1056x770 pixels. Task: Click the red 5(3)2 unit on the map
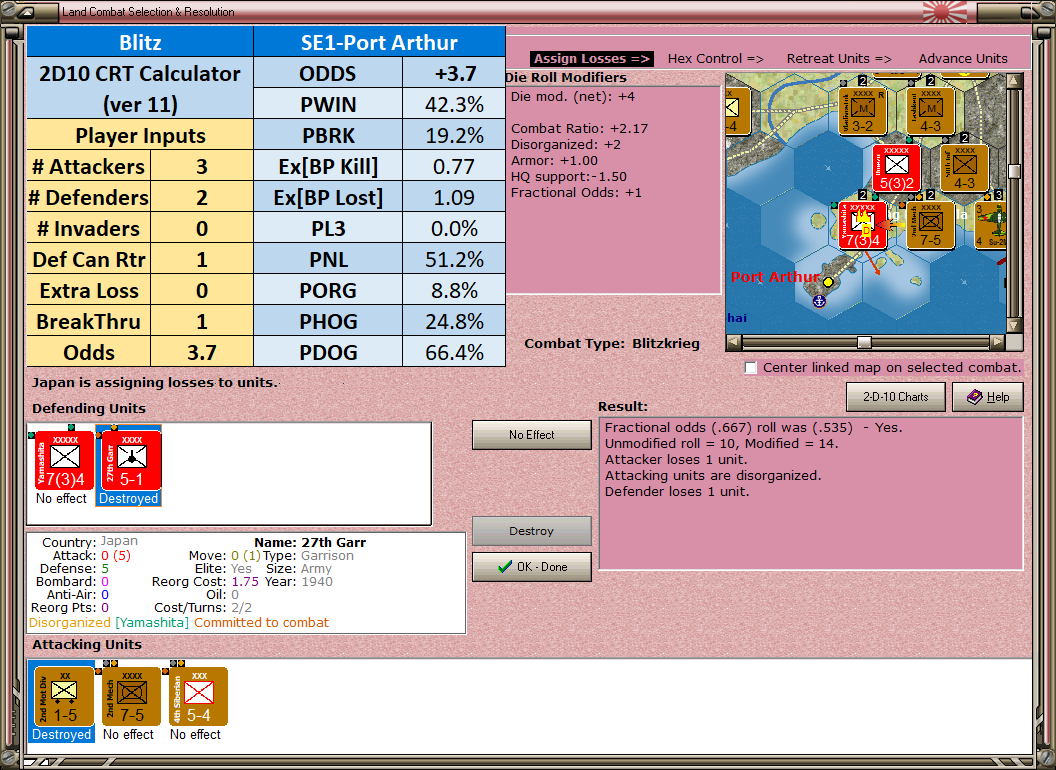pos(896,168)
